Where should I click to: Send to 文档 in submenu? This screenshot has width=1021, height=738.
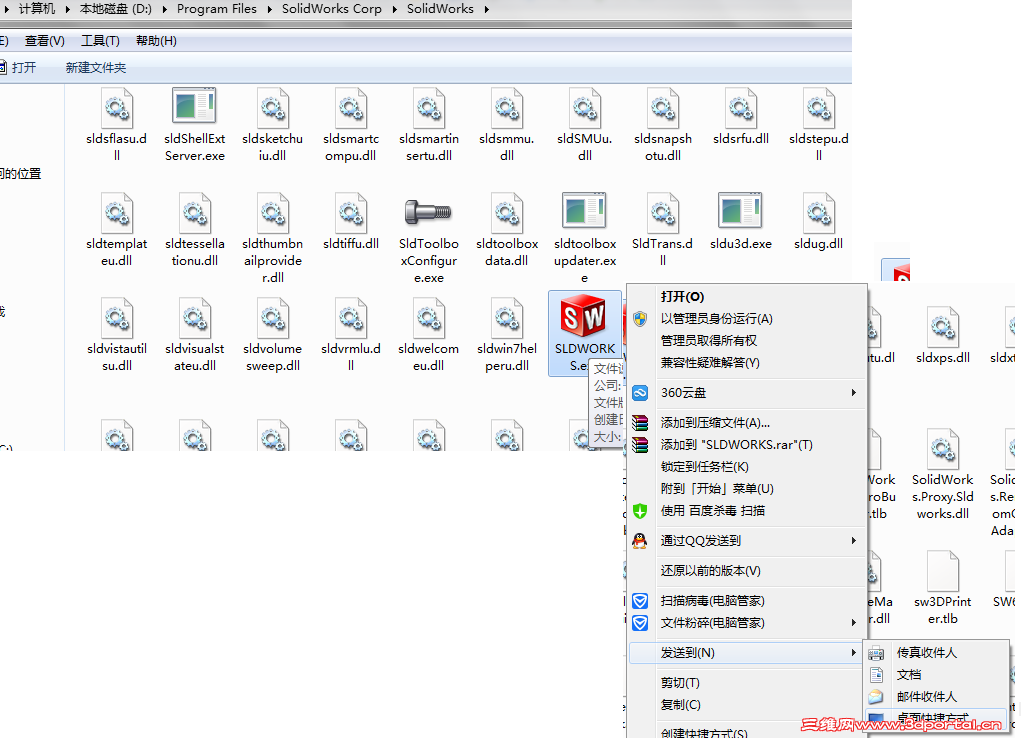(936, 675)
